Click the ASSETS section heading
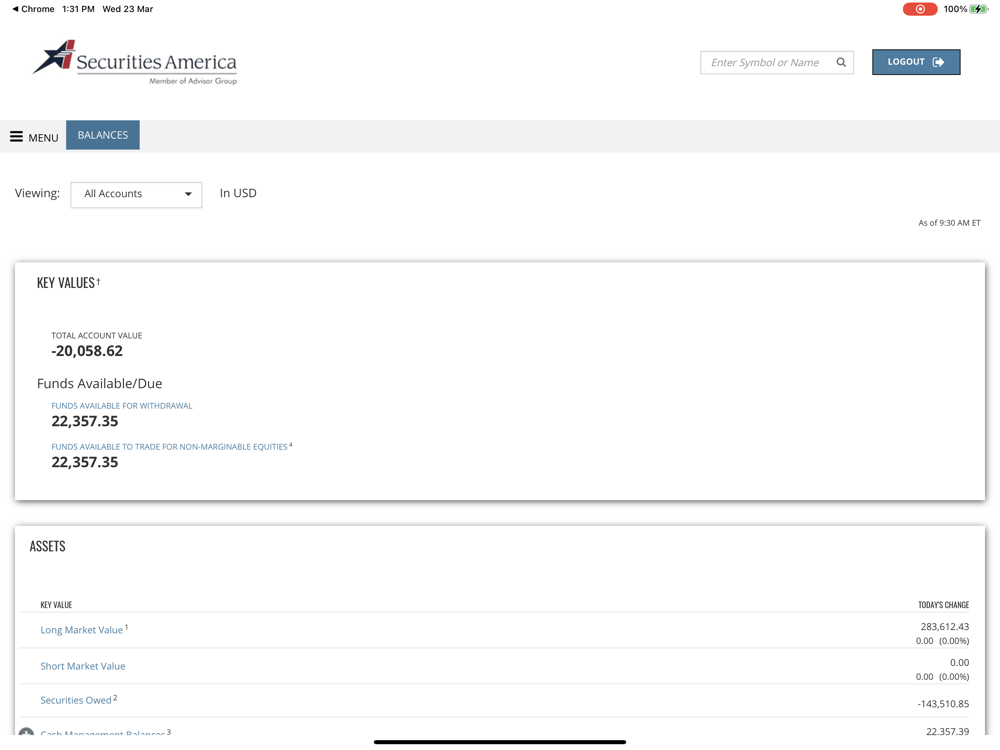Screen dimensions: 1000x750 pos(48,547)
